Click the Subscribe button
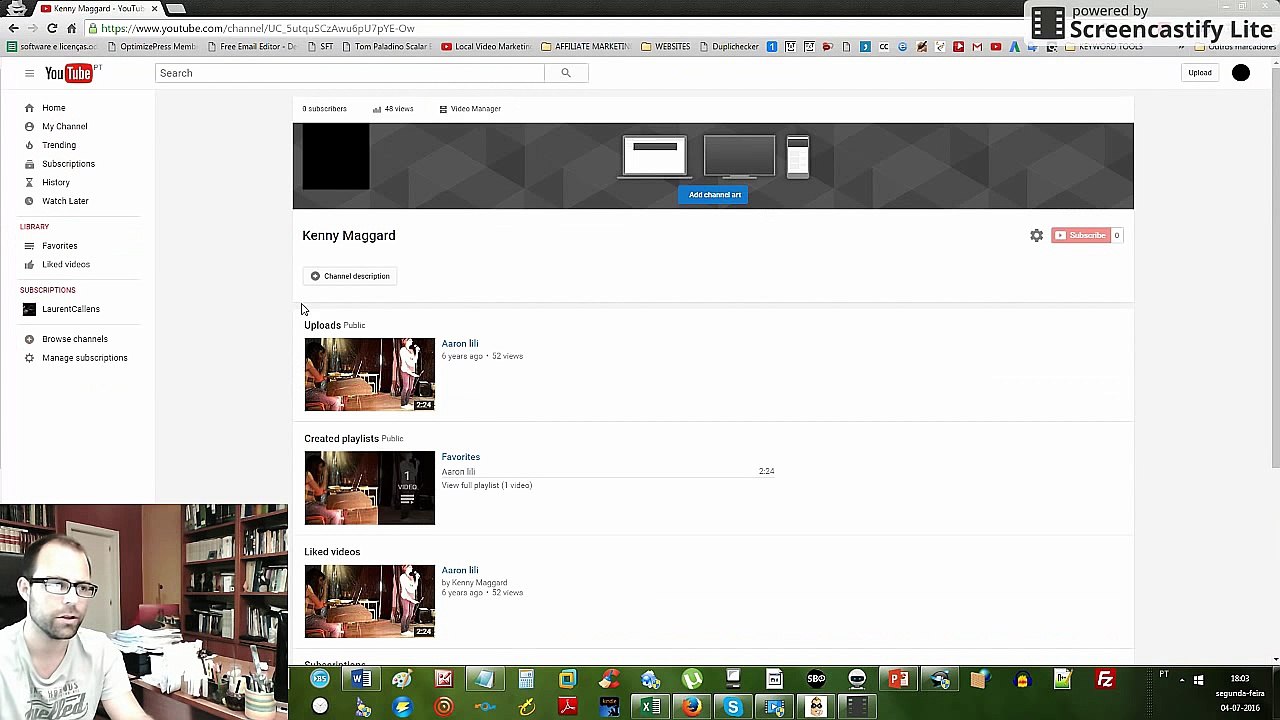 1080,235
